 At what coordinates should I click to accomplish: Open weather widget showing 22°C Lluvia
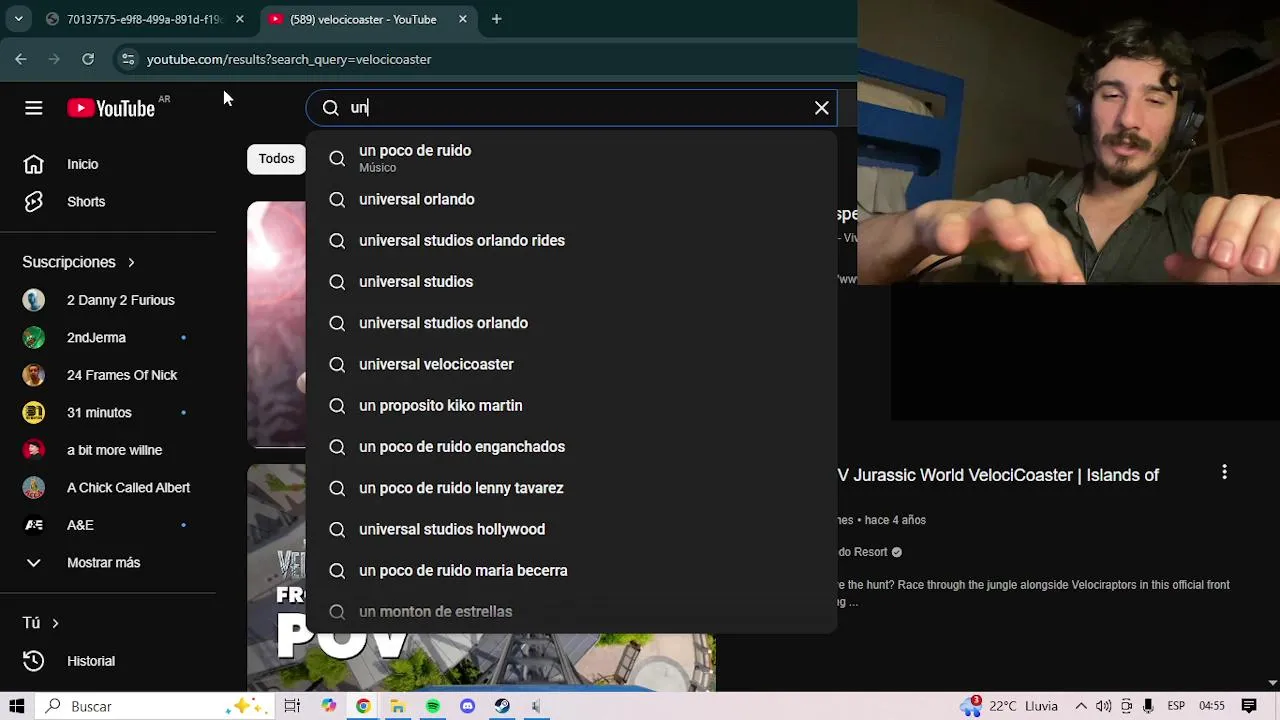point(1009,706)
